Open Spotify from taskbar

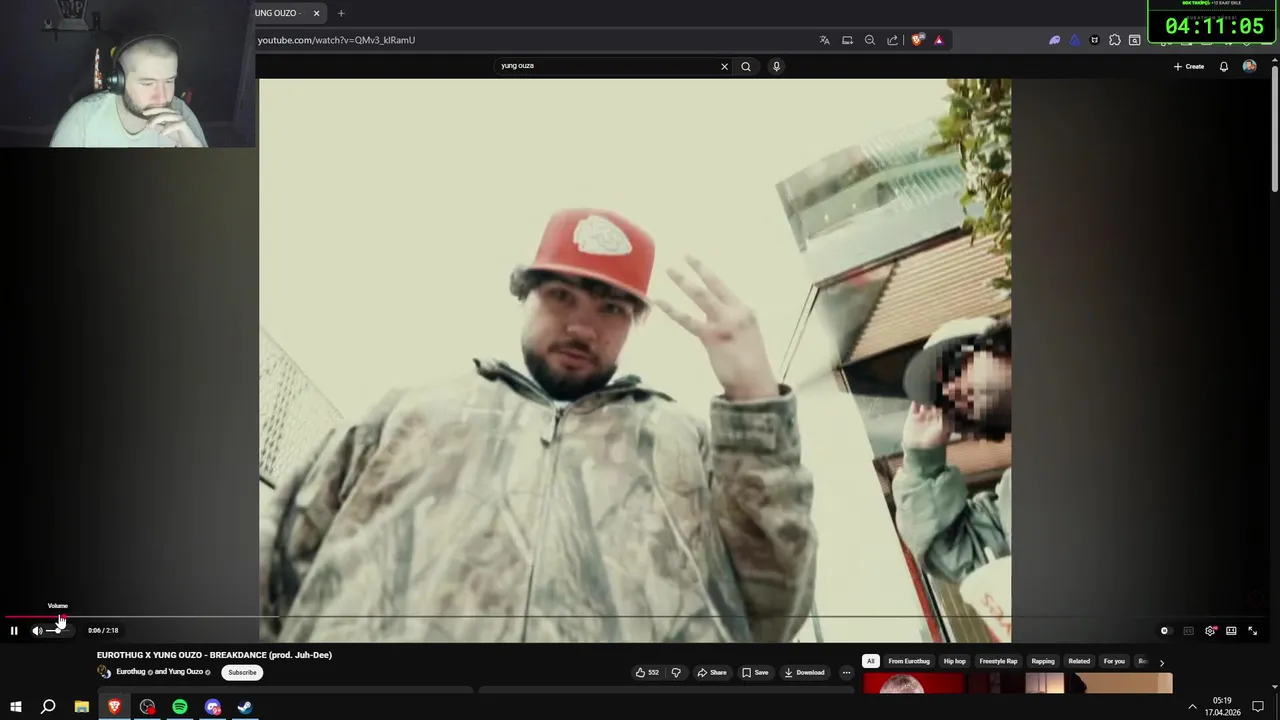[x=180, y=707]
